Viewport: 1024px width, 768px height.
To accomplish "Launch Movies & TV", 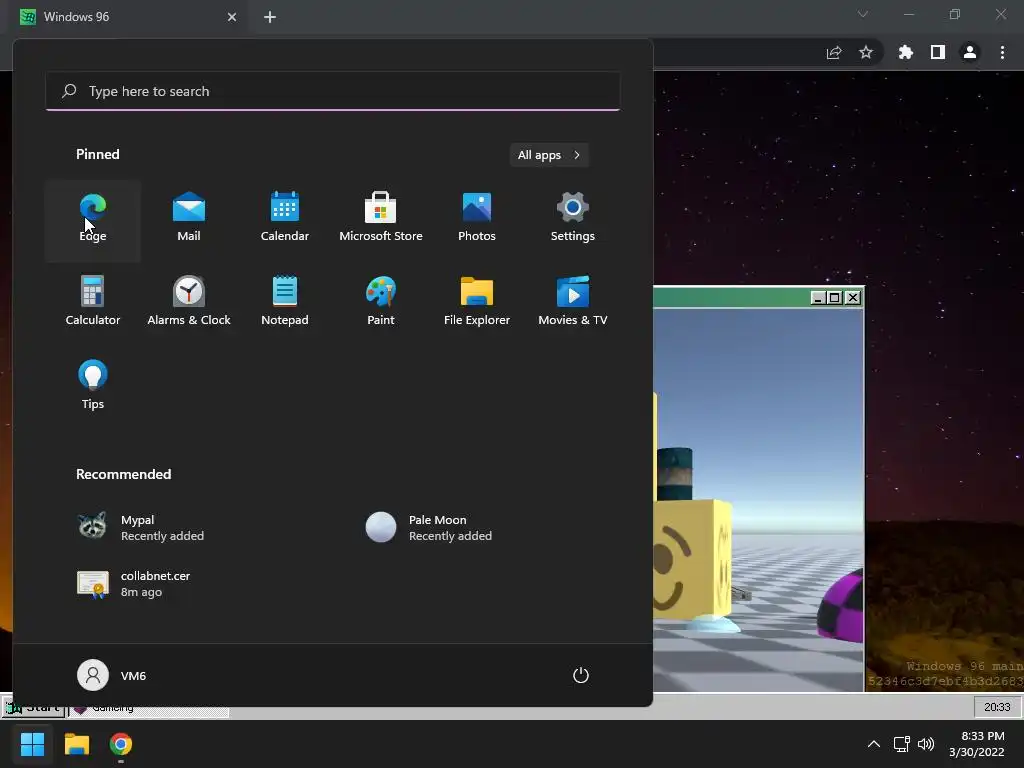I will pos(573,304).
